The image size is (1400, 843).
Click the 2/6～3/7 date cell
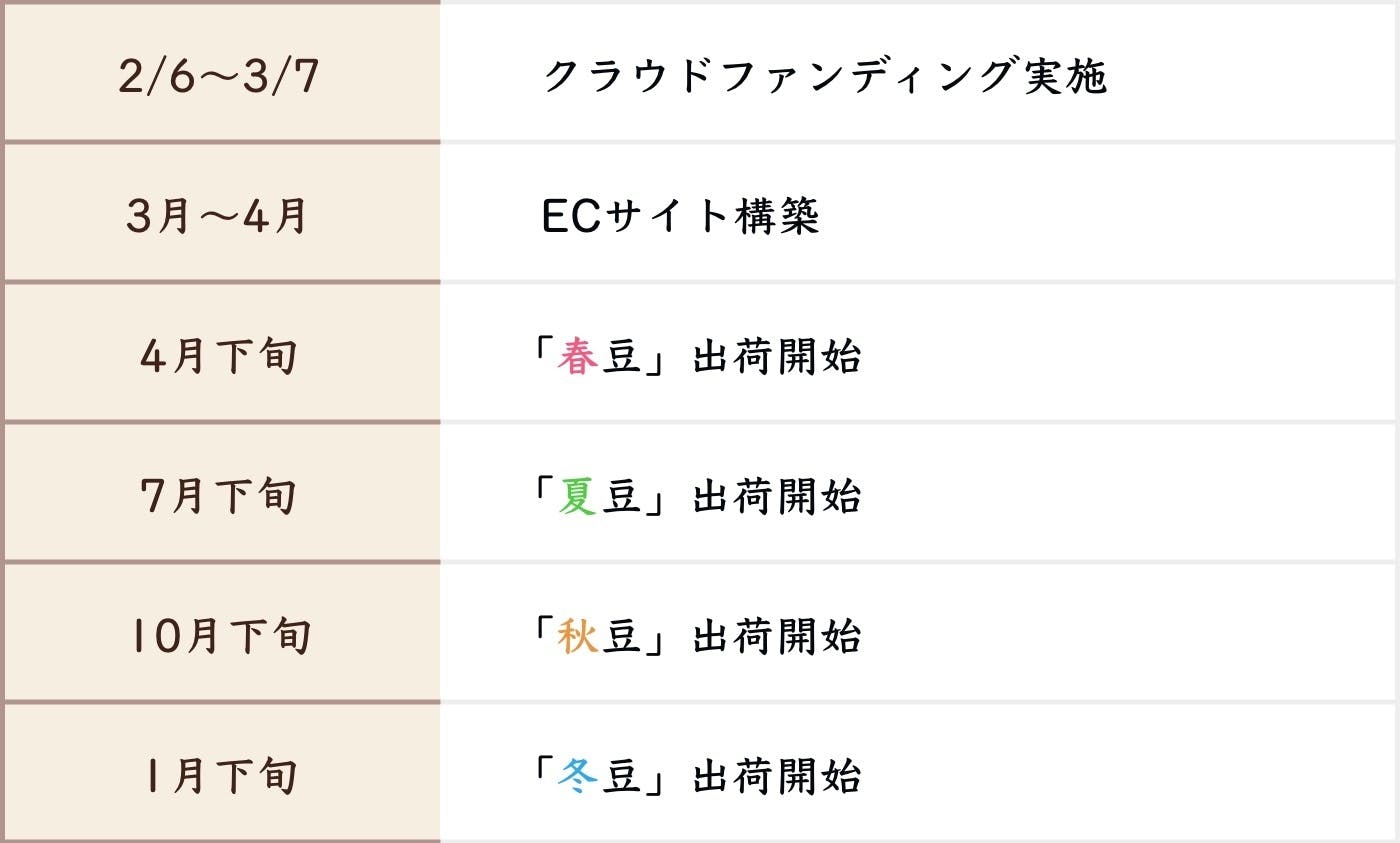tap(219, 76)
